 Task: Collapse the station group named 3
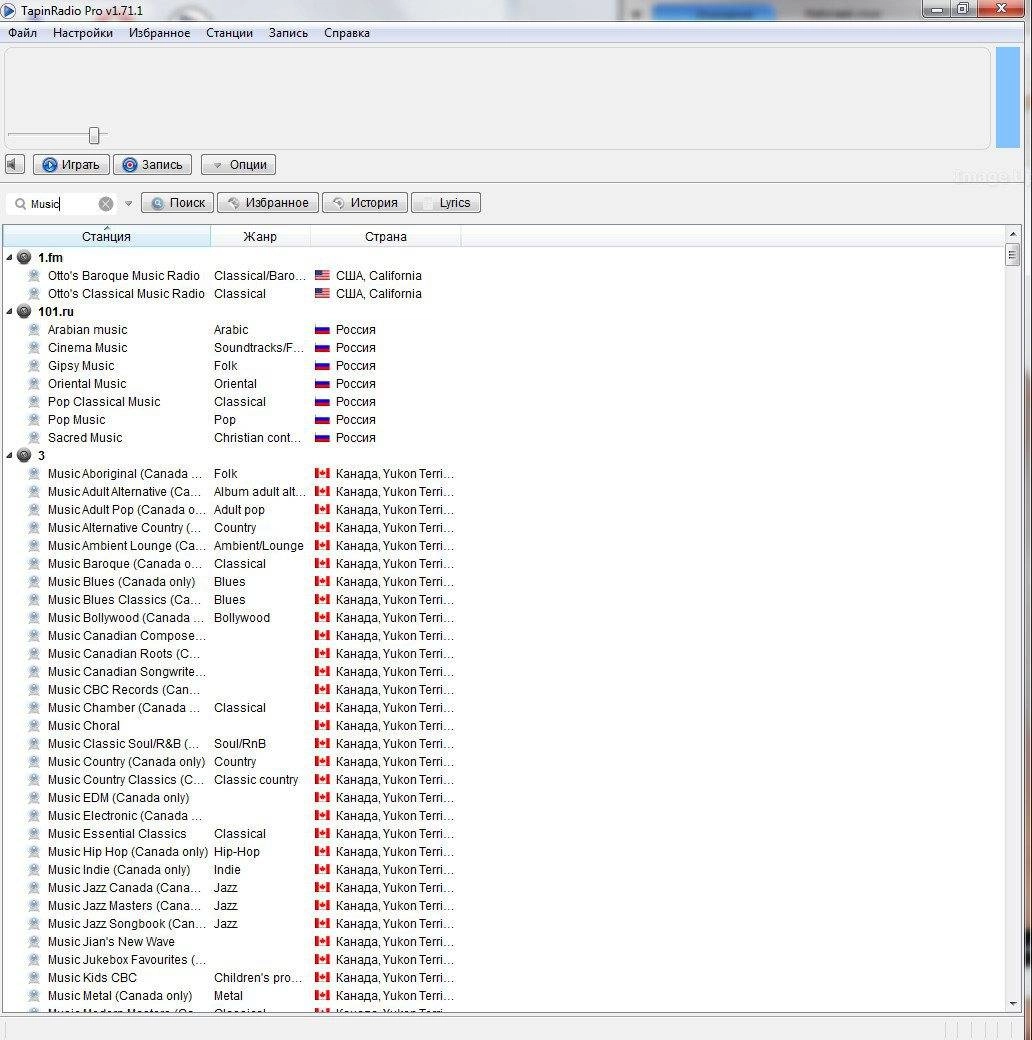coord(9,455)
